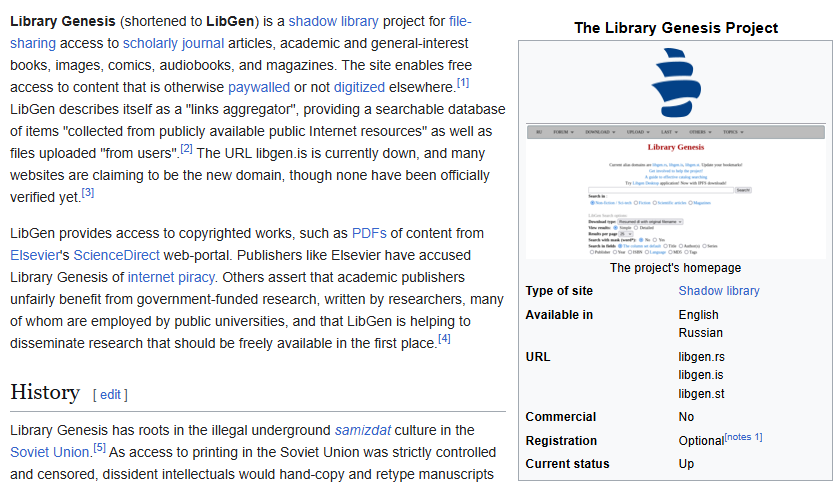Jump to citation [1]

coord(463,83)
